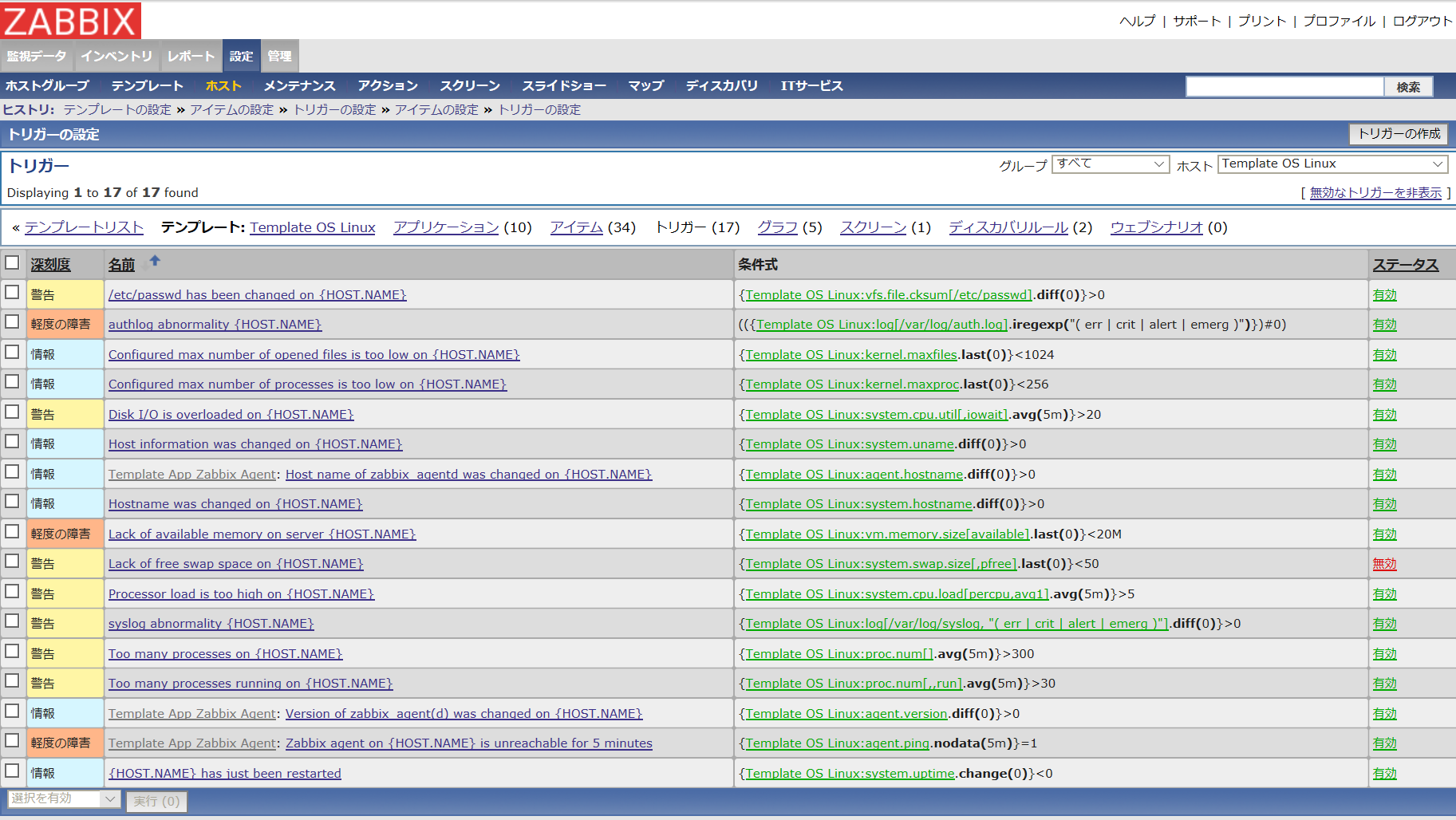Screen dimensions: 1456x820
Task: Click the 検索 search button
Action: 1408,87
